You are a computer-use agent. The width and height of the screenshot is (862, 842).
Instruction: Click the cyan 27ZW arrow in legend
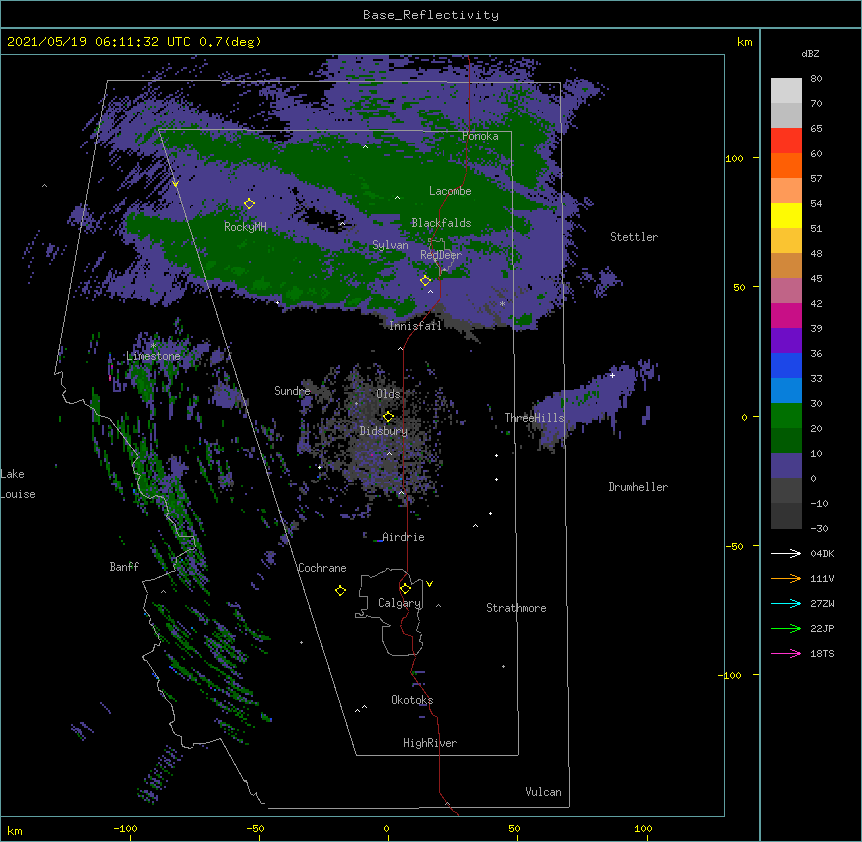coord(786,603)
